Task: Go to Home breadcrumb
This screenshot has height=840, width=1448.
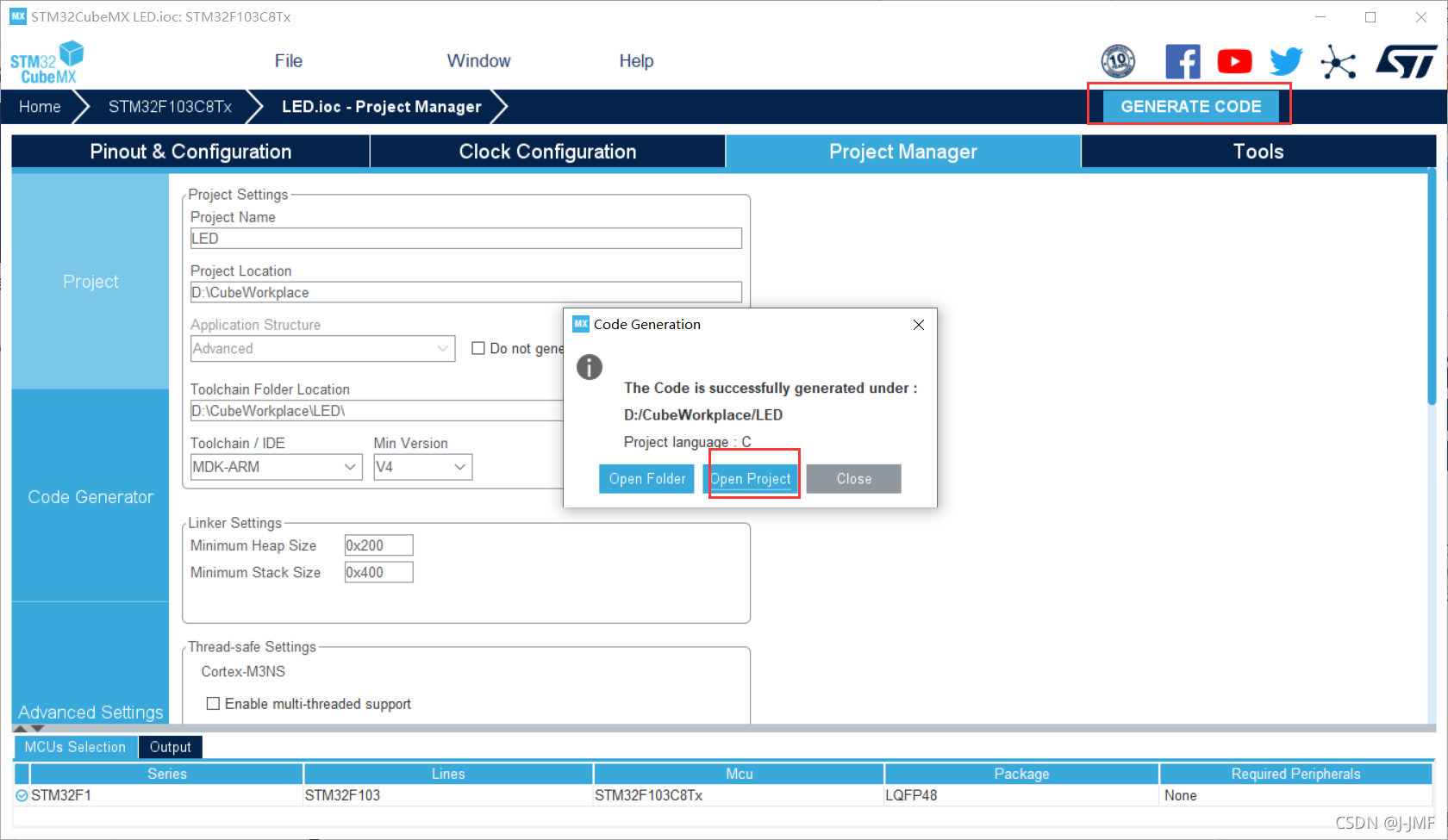Action: point(40,107)
